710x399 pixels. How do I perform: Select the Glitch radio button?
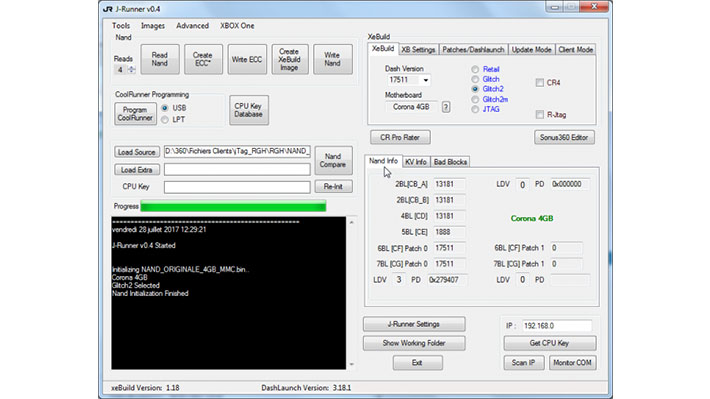475,79
